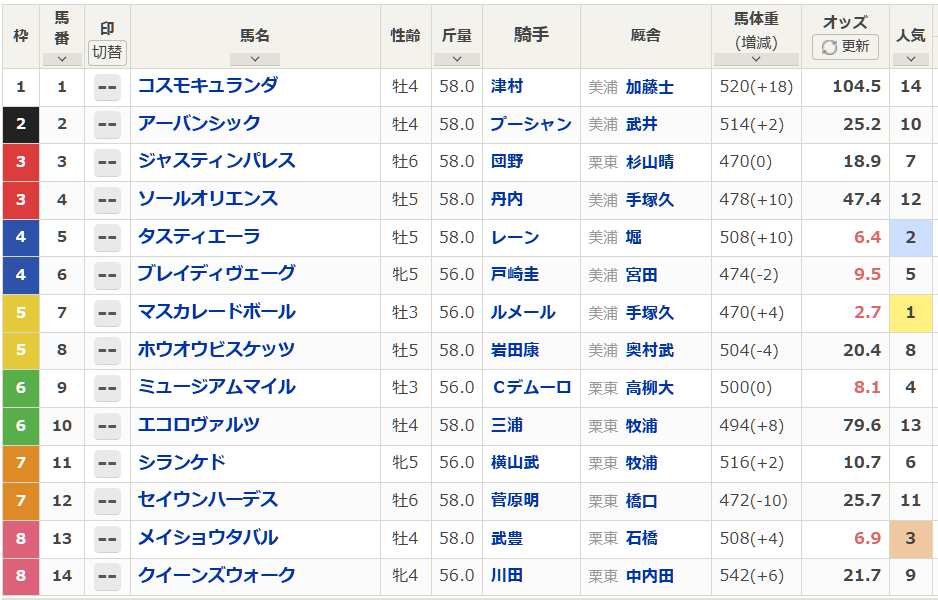Image resolution: width=938 pixels, height=600 pixels.
Task: Click the refresh icon in the オッズ更新 button
Action: coord(827,46)
